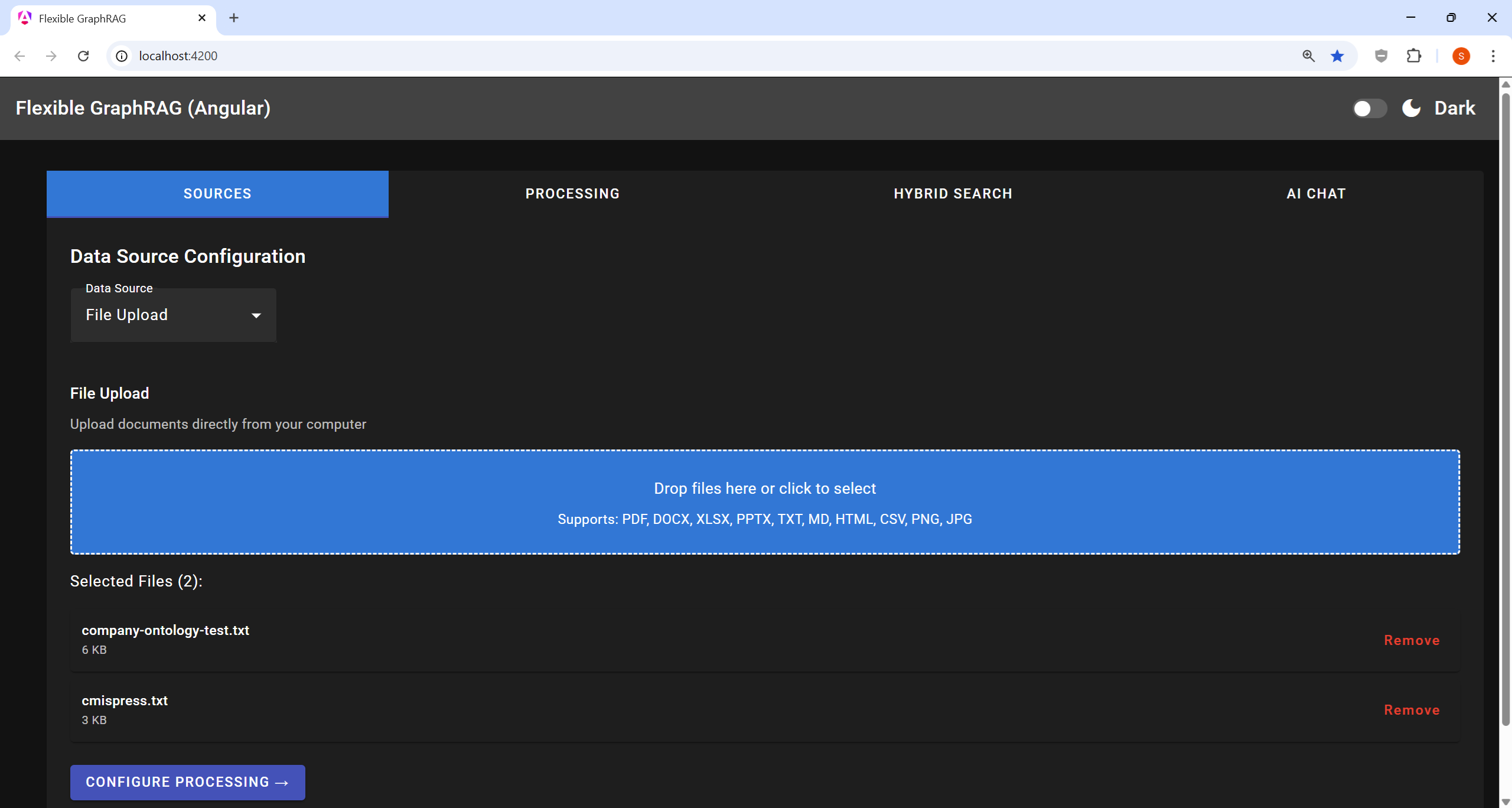Viewport: 1512px width, 808px height.
Task: Click the moon icon beside Dark
Action: coord(1411,108)
